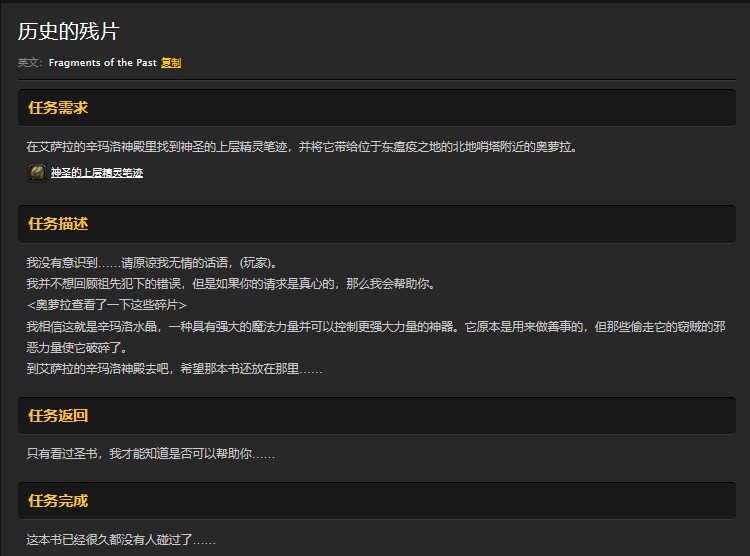
Task: Click the text 这本书已经很久都没有人碰过了
Action: 120,540
